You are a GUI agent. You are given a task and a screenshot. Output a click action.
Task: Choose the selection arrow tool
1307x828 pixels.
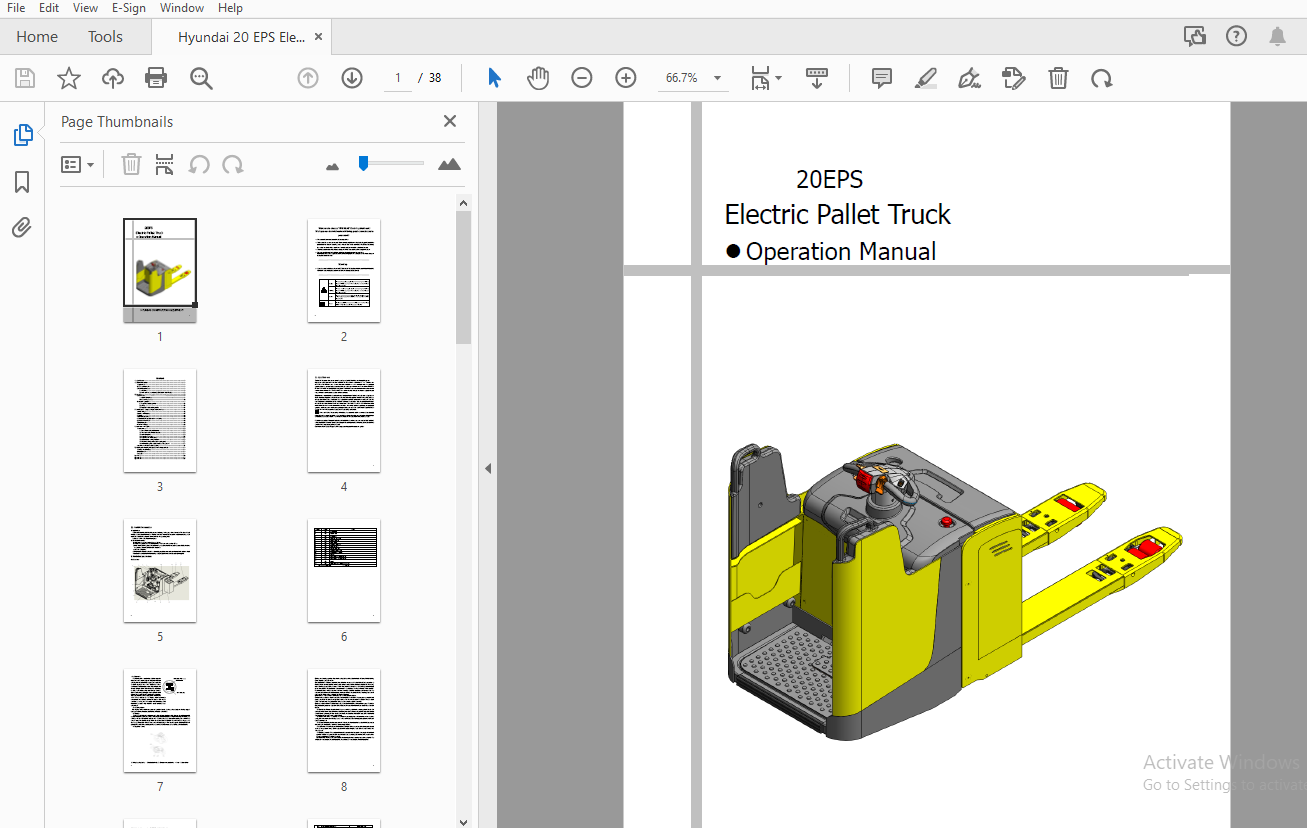click(x=494, y=78)
